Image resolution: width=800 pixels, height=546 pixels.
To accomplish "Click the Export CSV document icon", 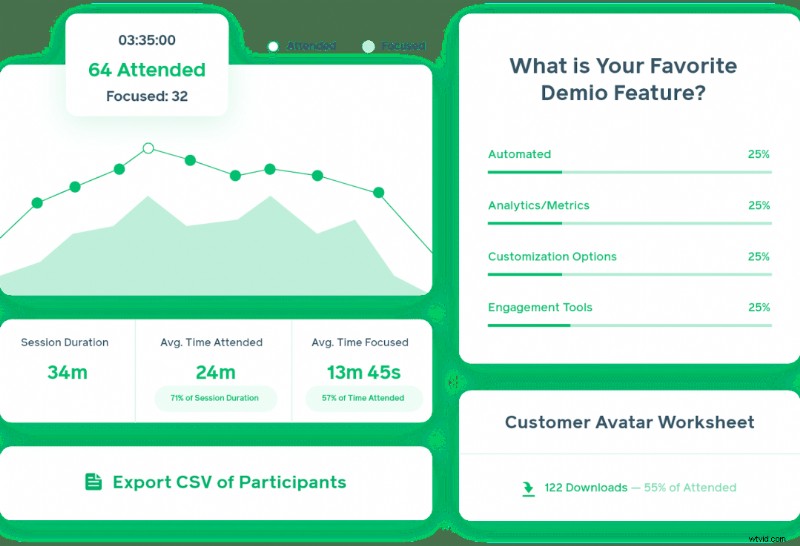I will tap(93, 482).
